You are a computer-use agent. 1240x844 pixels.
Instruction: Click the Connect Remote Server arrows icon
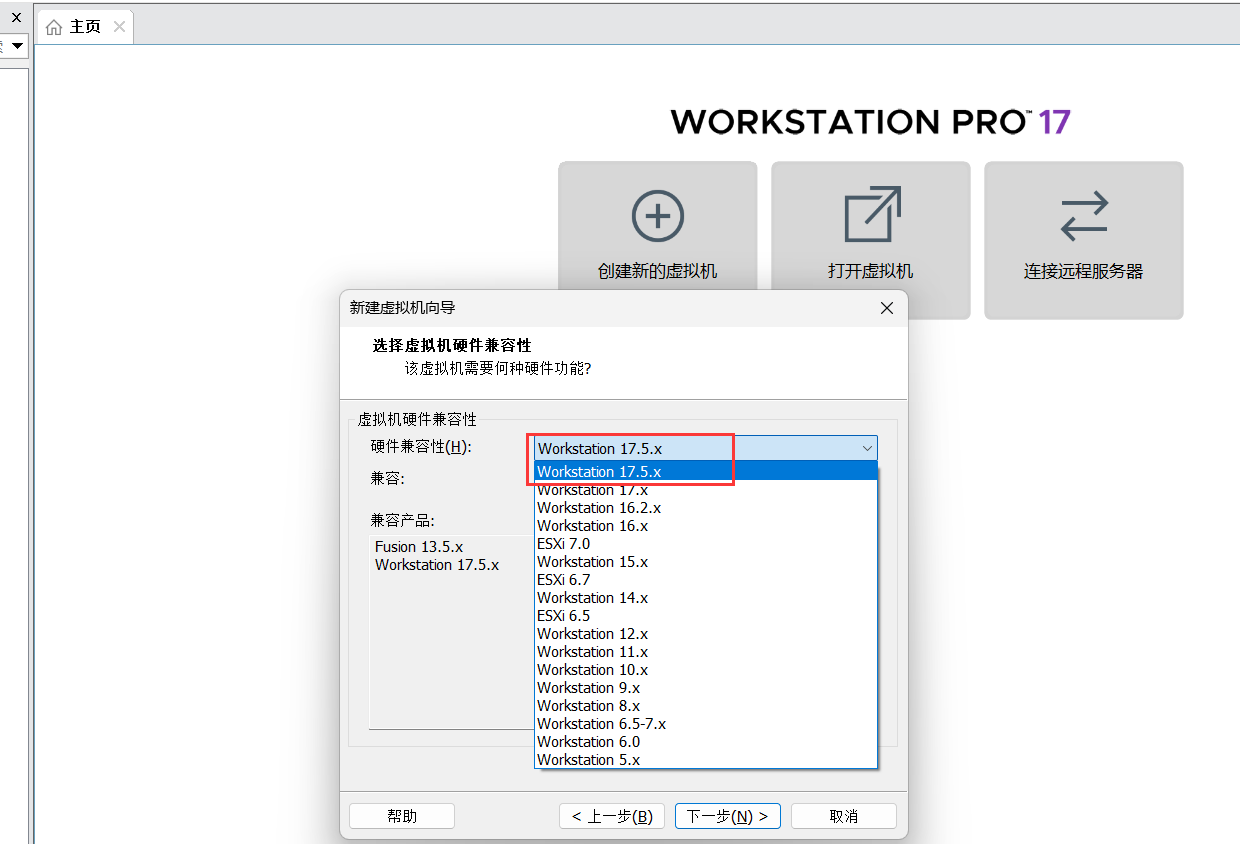tap(1084, 216)
